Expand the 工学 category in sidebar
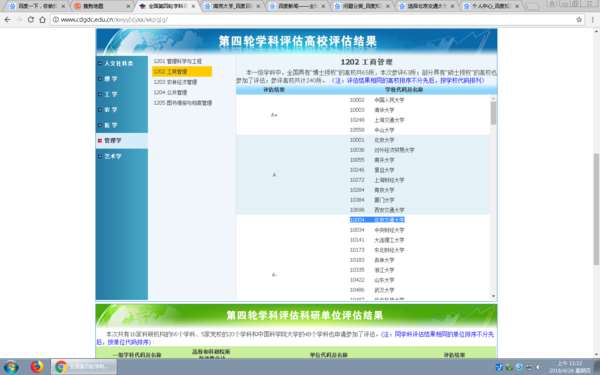 tap(111, 94)
